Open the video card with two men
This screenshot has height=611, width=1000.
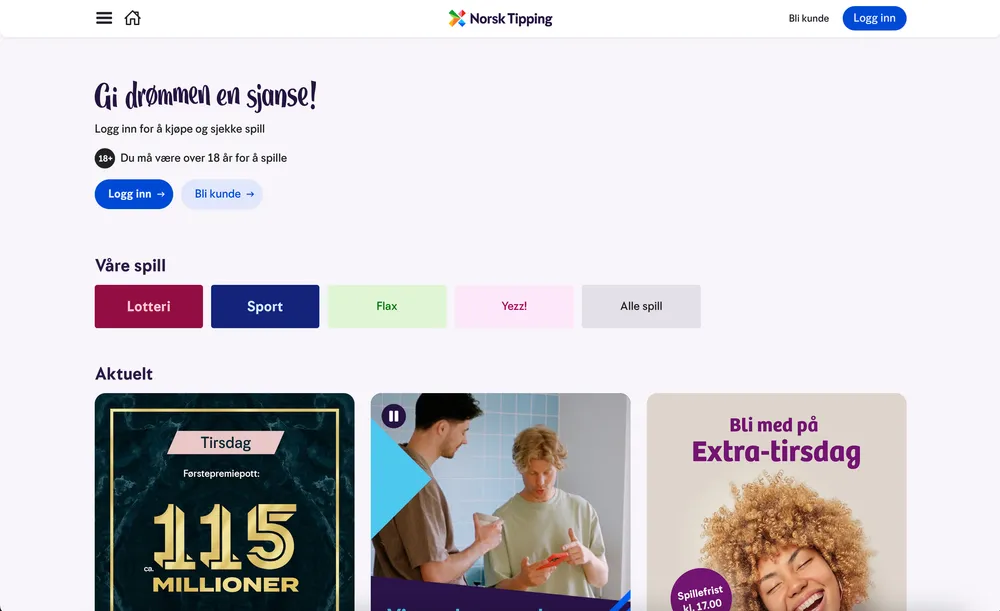501,502
